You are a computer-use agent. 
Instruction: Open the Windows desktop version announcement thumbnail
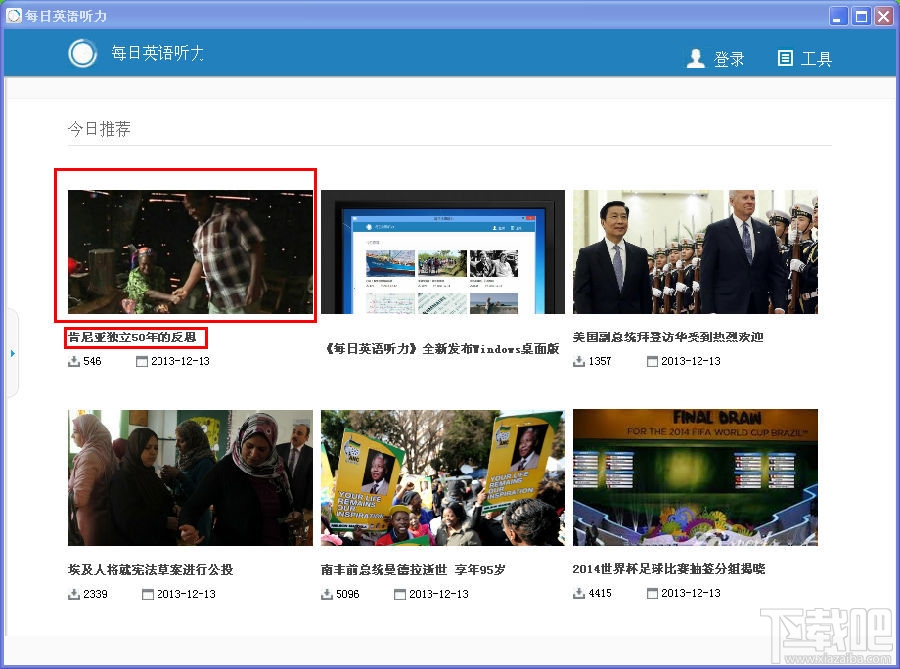click(x=443, y=252)
